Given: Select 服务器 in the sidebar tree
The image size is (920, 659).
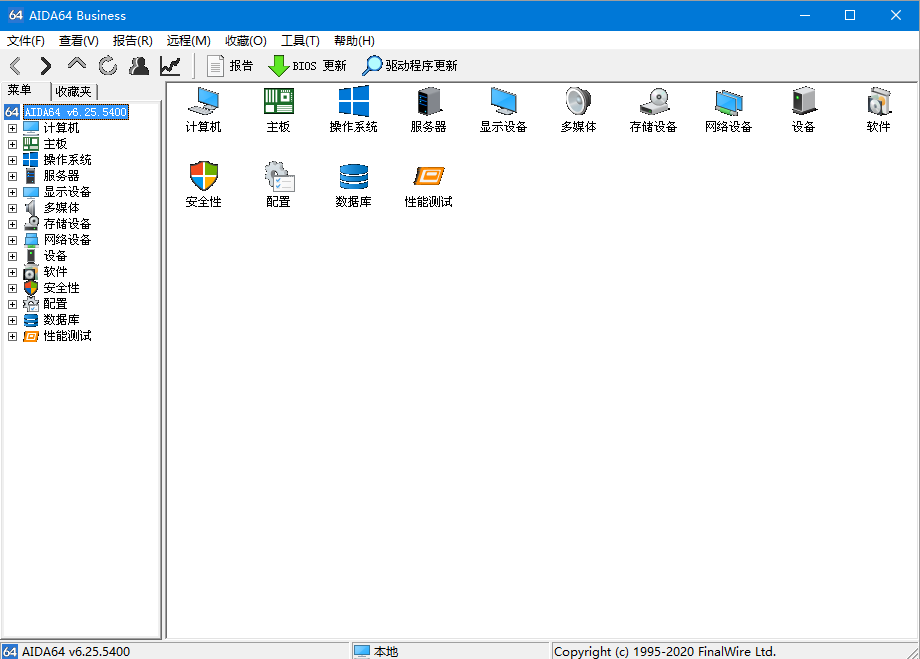Looking at the screenshot, I should pyautogui.click(x=61, y=176).
